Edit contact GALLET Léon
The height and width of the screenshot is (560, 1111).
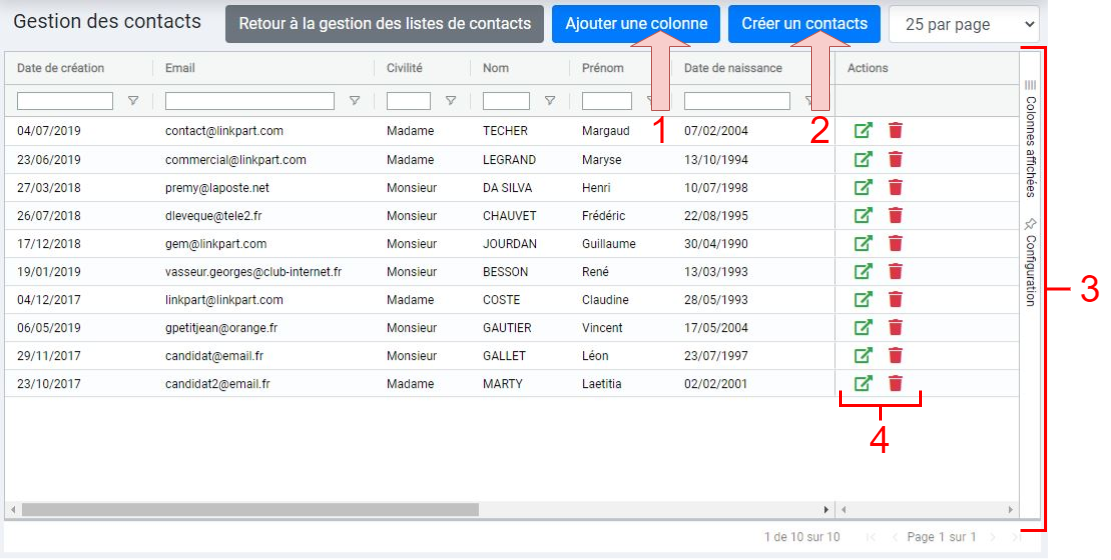point(863,356)
